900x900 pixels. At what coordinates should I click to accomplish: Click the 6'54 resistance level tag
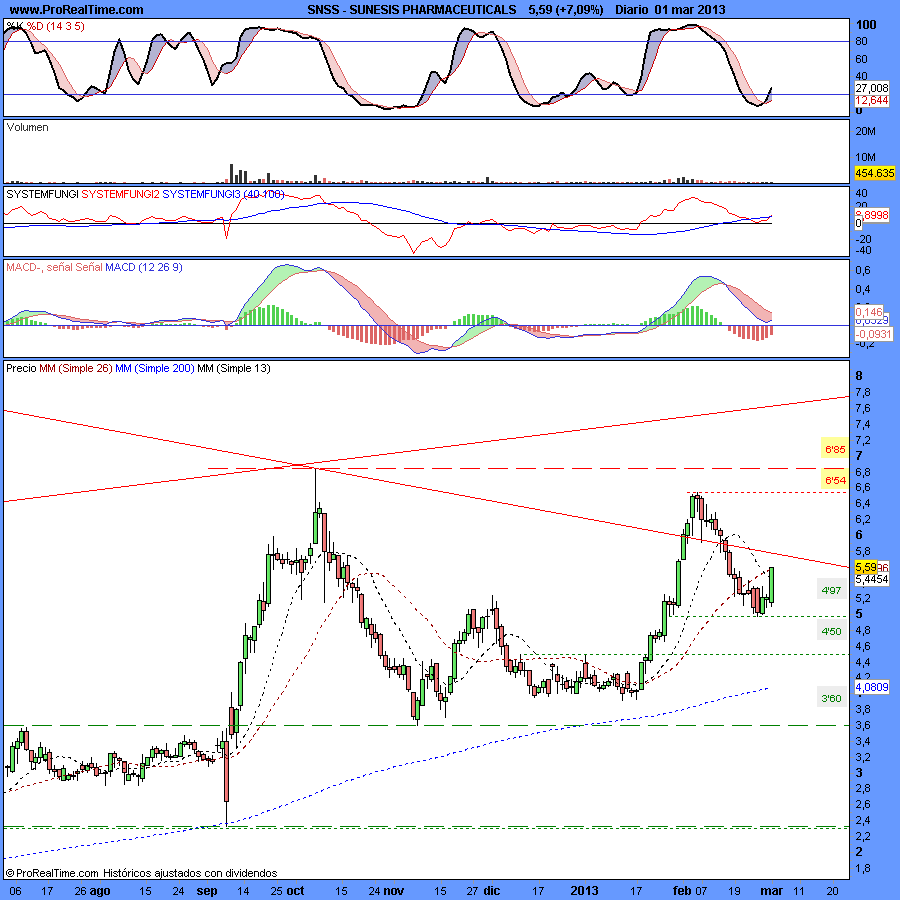pyautogui.click(x=835, y=480)
